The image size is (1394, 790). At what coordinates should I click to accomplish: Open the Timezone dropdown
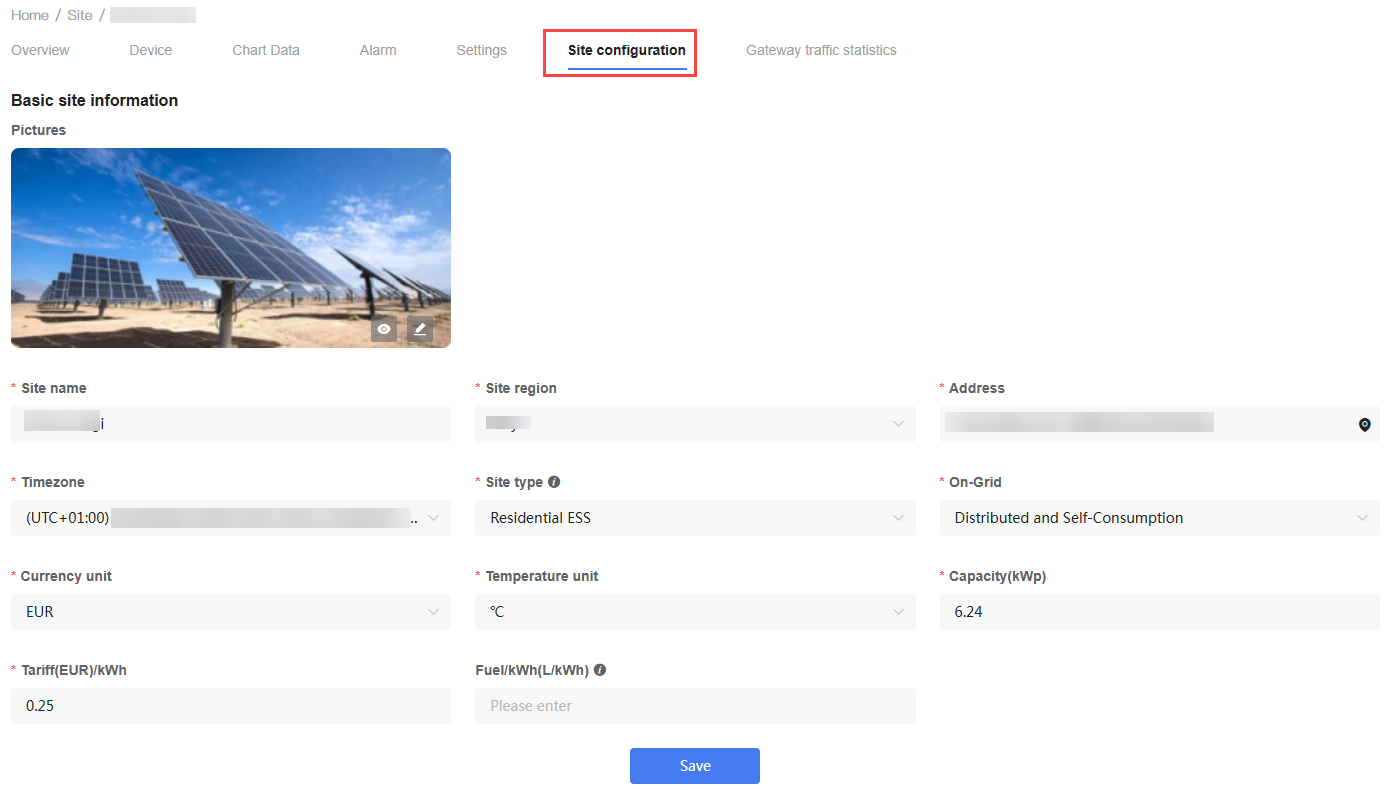coord(231,518)
